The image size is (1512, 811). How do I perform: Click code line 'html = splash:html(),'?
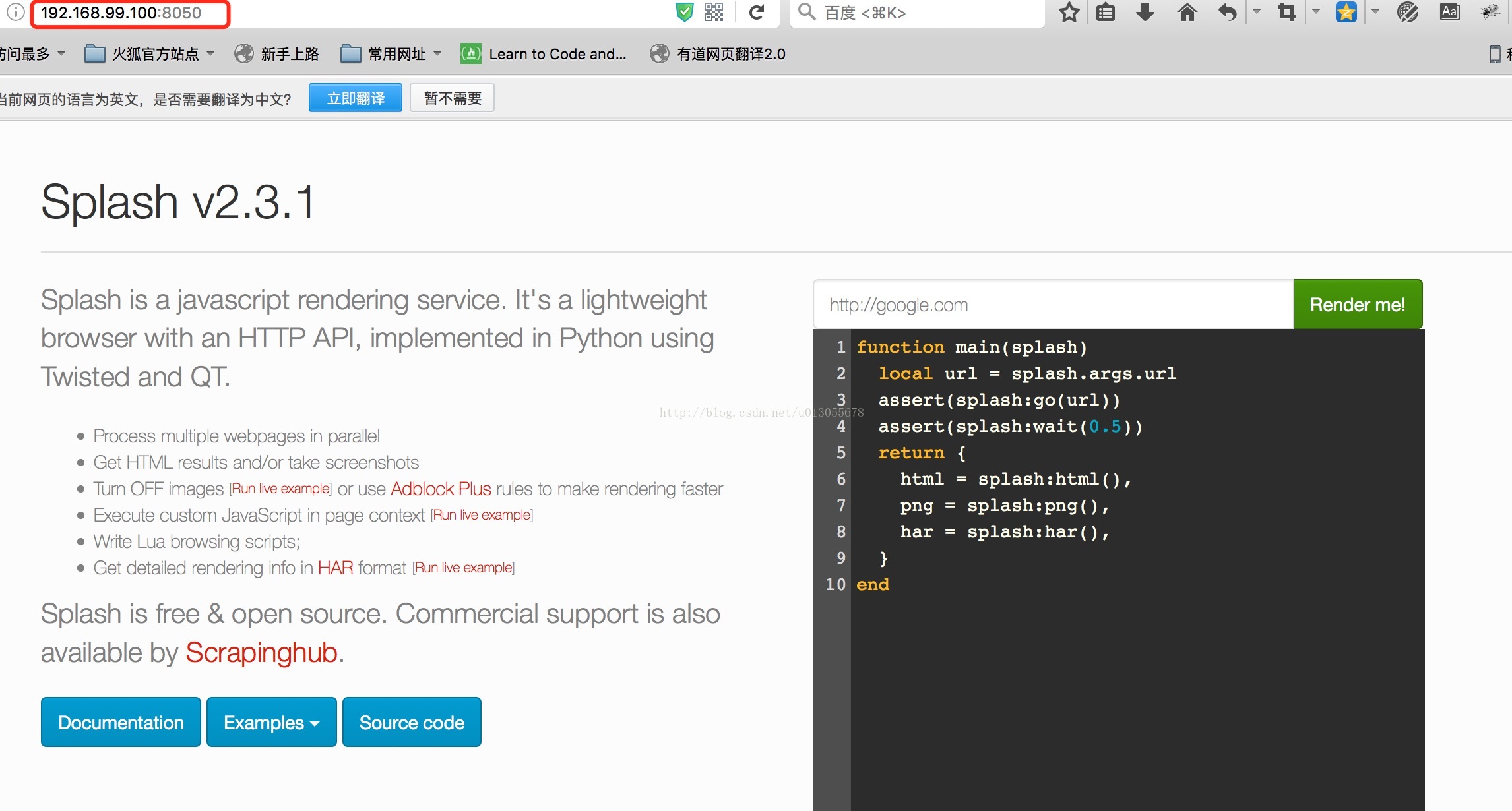pos(1016,479)
